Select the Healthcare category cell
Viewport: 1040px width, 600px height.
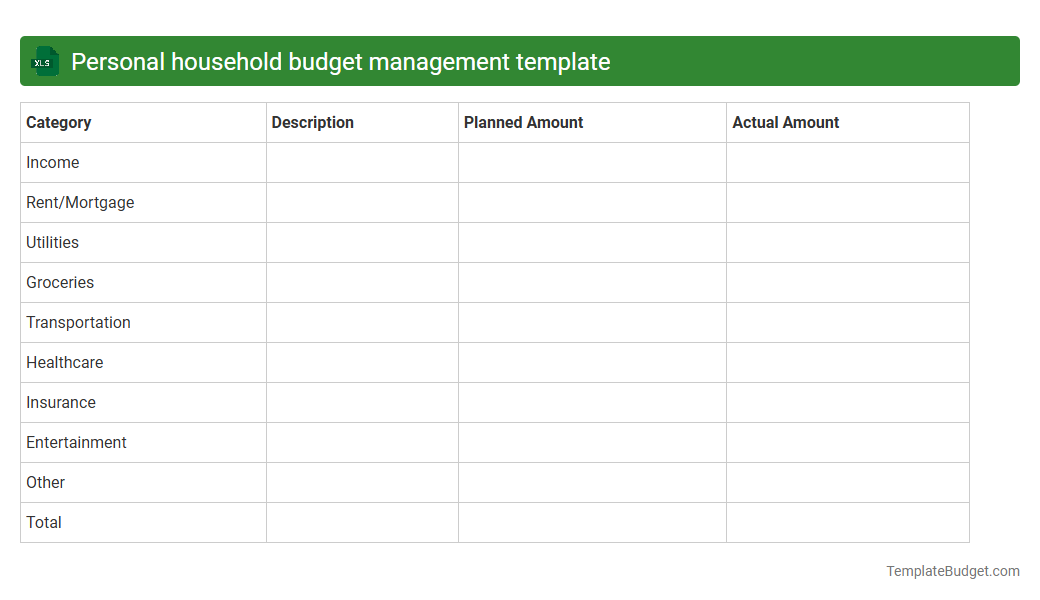[64, 362]
